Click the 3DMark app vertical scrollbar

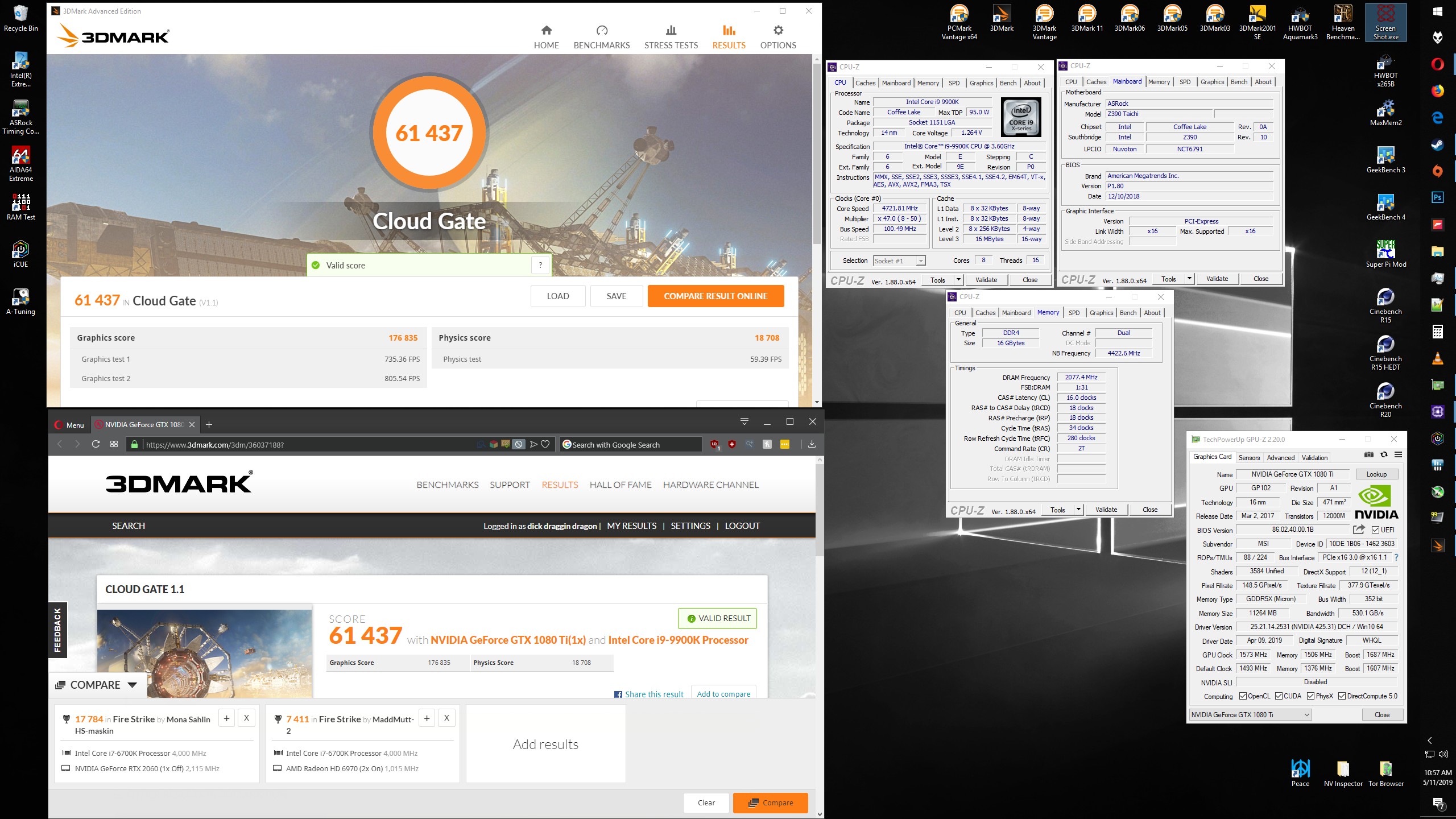817,154
